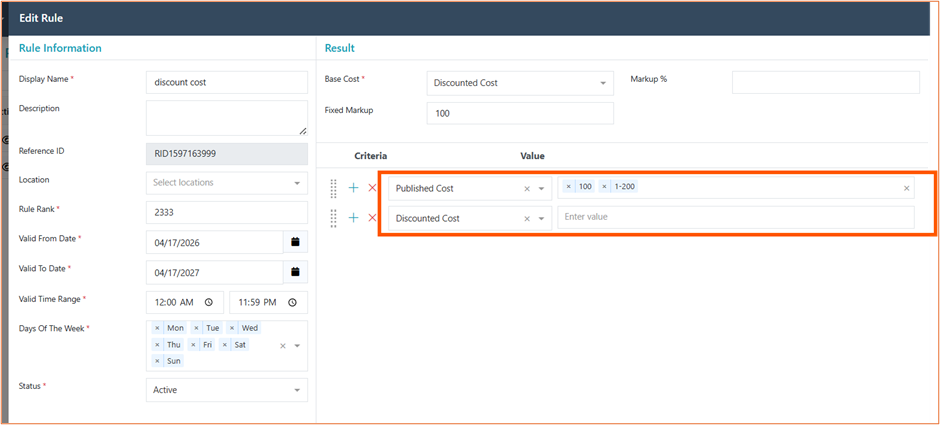Click the Rule Information heading
Viewport: 940px width, 425px height.
click(60, 48)
